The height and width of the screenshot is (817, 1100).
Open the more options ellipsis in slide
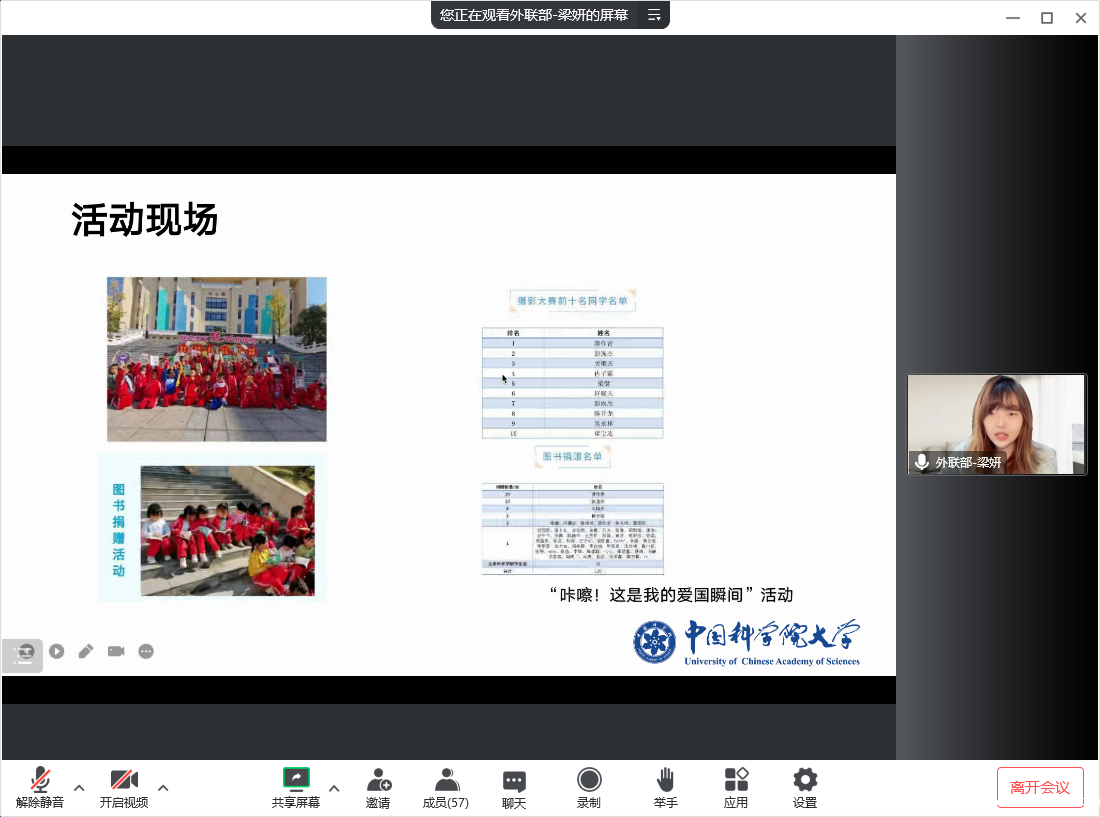pyautogui.click(x=146, y=651)
